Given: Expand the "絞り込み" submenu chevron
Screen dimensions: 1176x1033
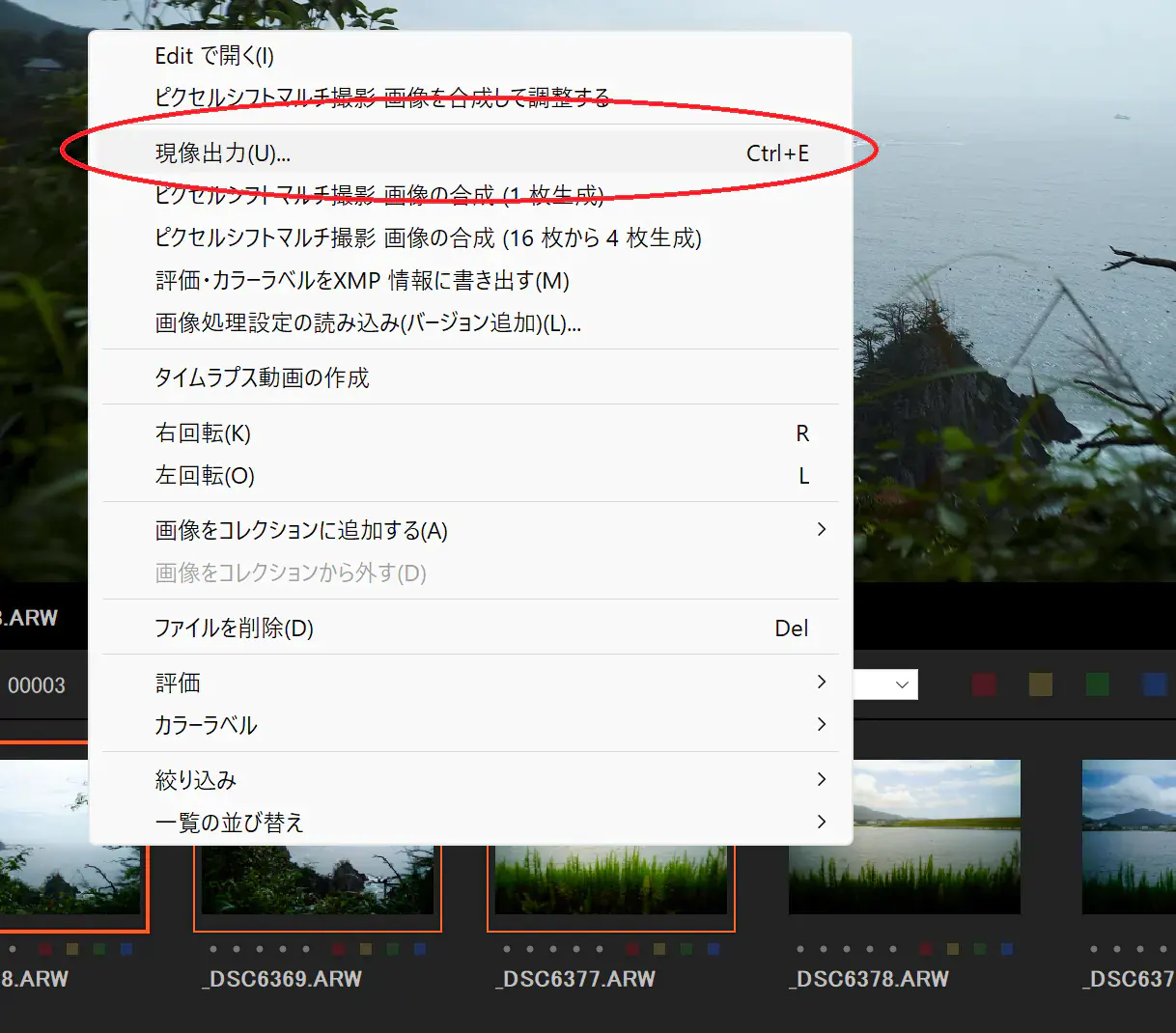Looking at the screenshot, I should [x=822, y=779].
